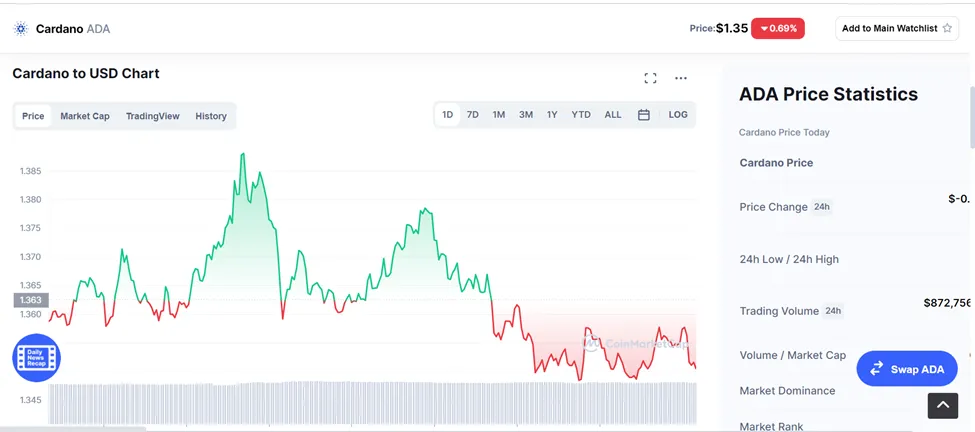Open fullscreen chart view icon

(650, 78)
